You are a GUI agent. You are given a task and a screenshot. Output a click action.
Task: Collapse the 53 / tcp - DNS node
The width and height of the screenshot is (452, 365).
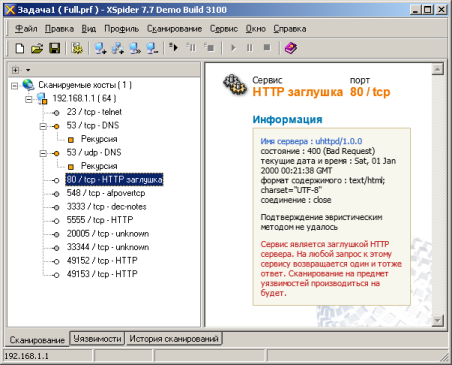click(43, 126)
